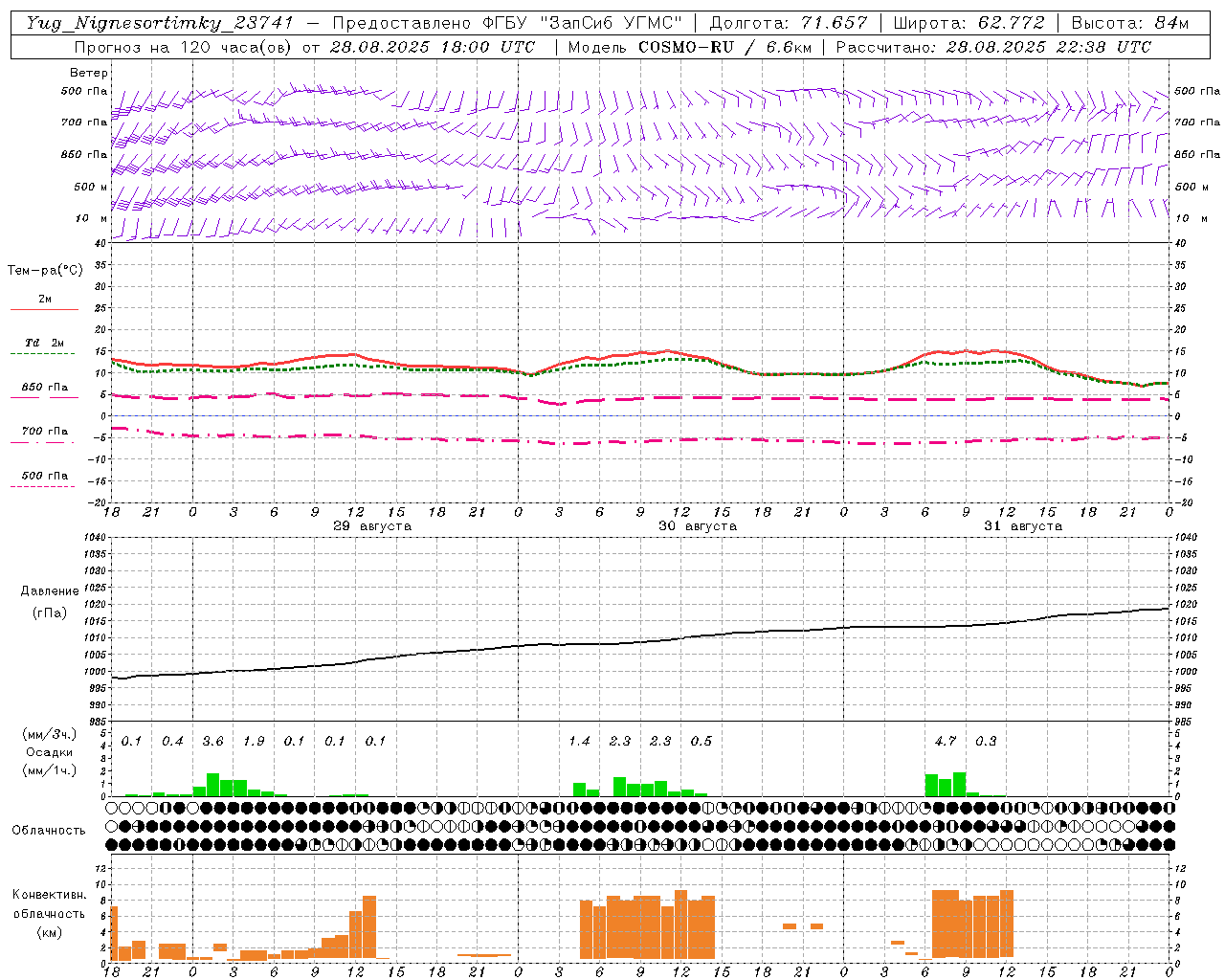Click the Тем-ра(°C) axis title
This screenshot has height=980, width=1225.
[x=45, y=271]
